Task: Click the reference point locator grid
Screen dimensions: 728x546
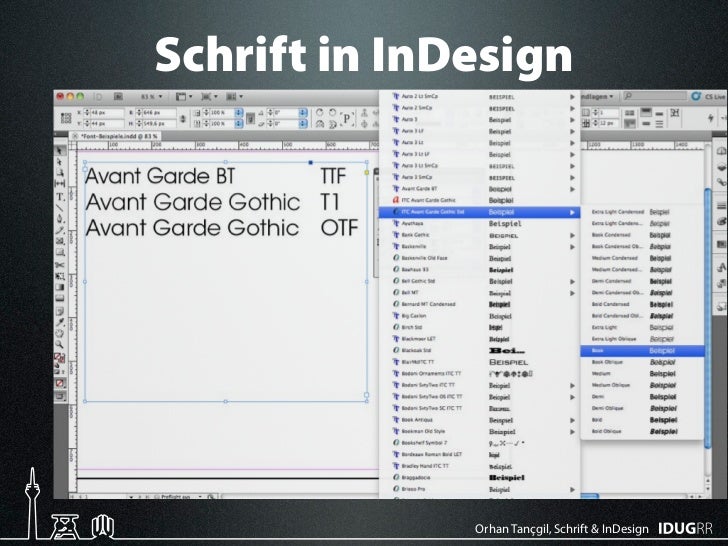Action: 66,118
